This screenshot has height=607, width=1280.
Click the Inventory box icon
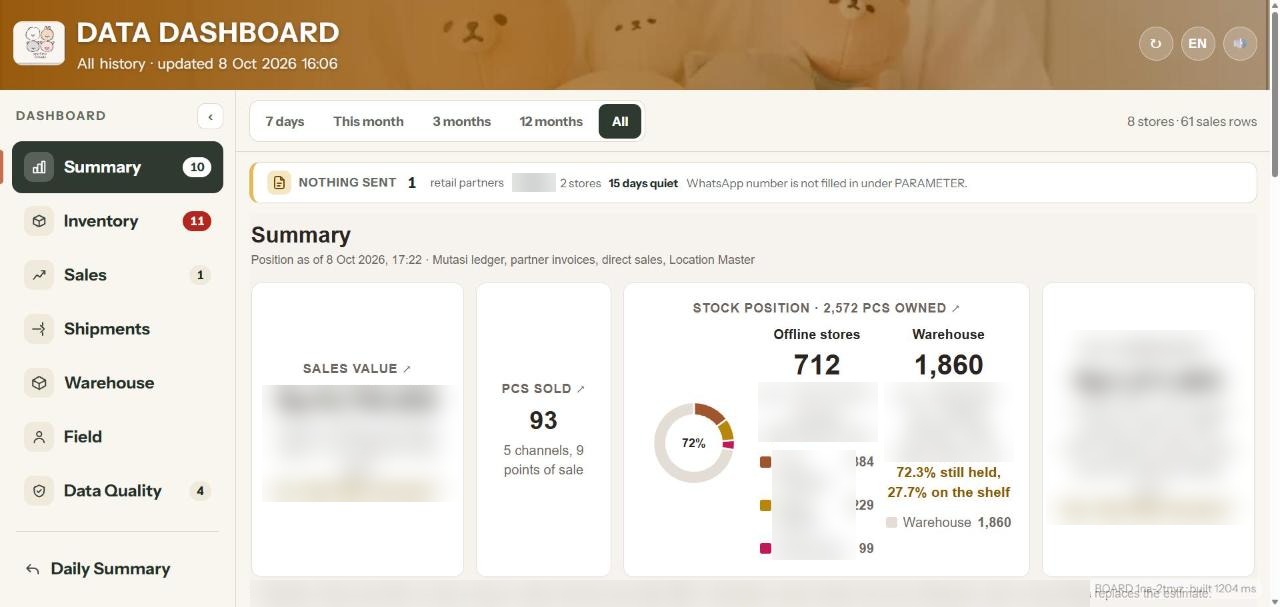click(x=39, y=221)
